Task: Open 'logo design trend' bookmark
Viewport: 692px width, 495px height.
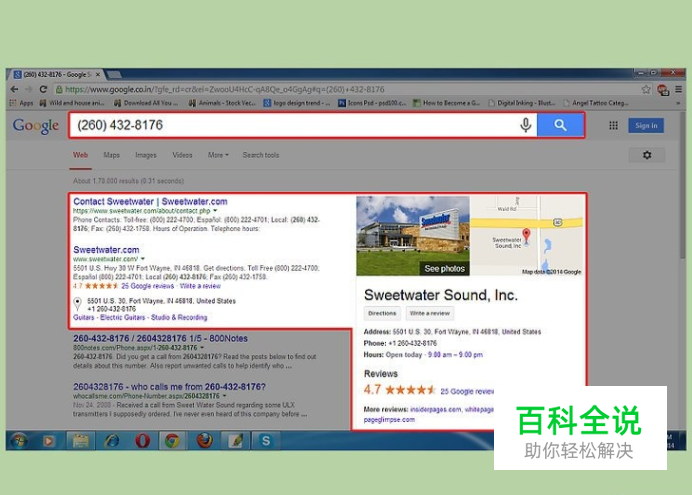Action: pos(297,103)
